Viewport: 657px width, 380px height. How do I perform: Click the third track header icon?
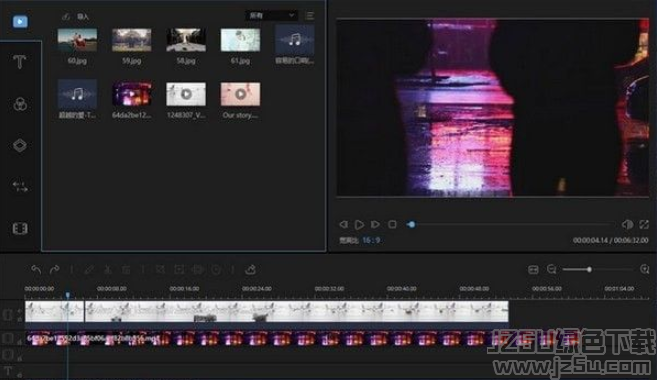click(8, 355)
